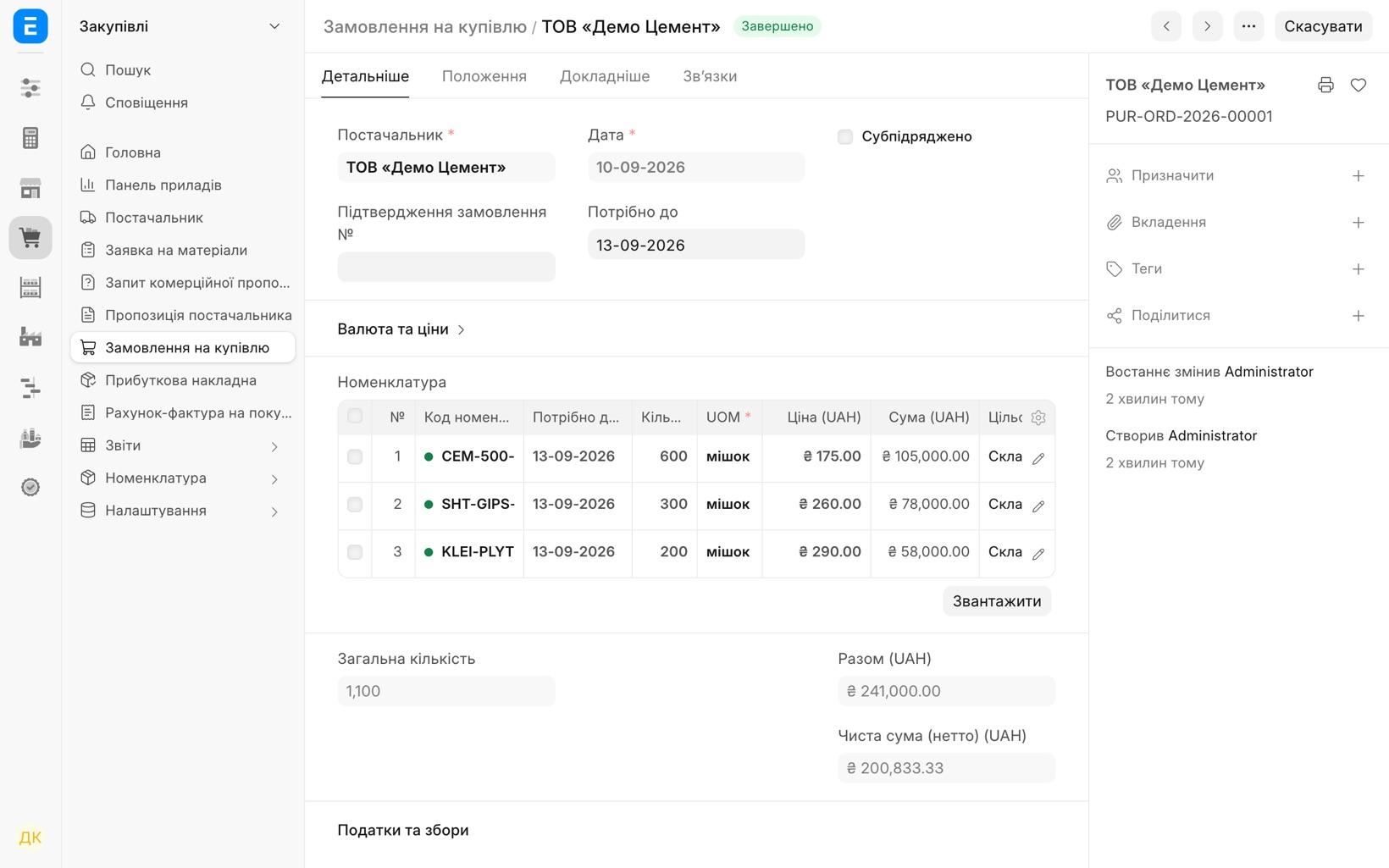The width and height of the screenshot is (1389, 868).
Task: Open the factory module in the icon rail
Action: click(30, 337)
